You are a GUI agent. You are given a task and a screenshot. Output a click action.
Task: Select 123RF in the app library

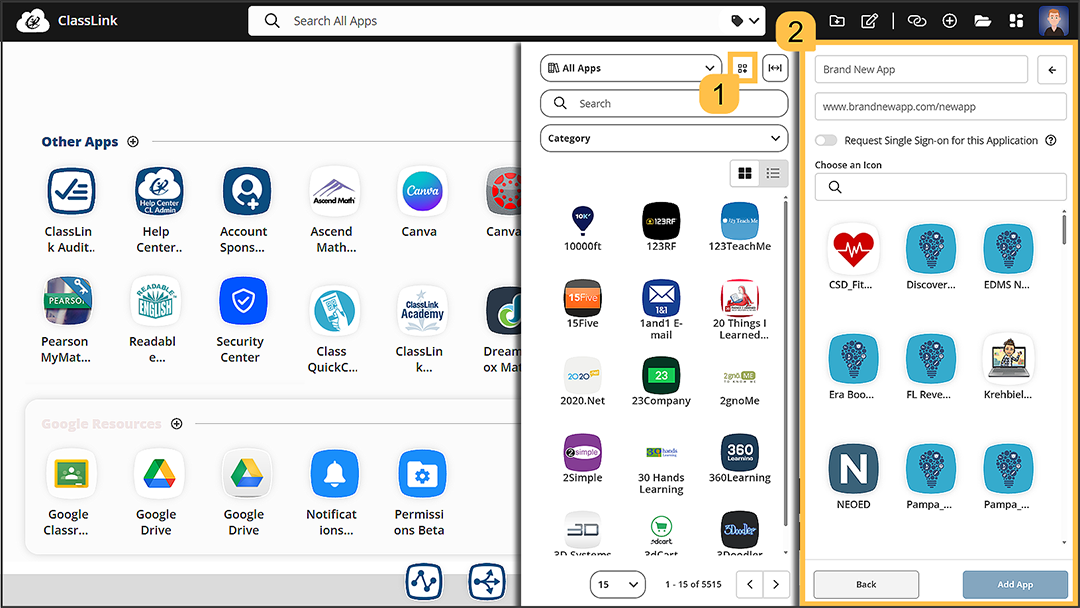[x=661, y=221]
